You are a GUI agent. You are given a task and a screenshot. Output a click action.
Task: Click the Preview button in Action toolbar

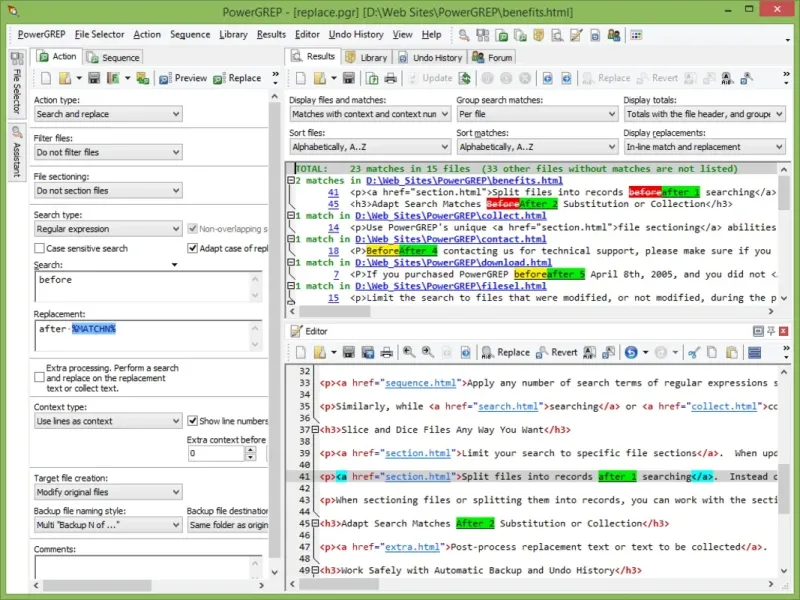tap(182, 78)
